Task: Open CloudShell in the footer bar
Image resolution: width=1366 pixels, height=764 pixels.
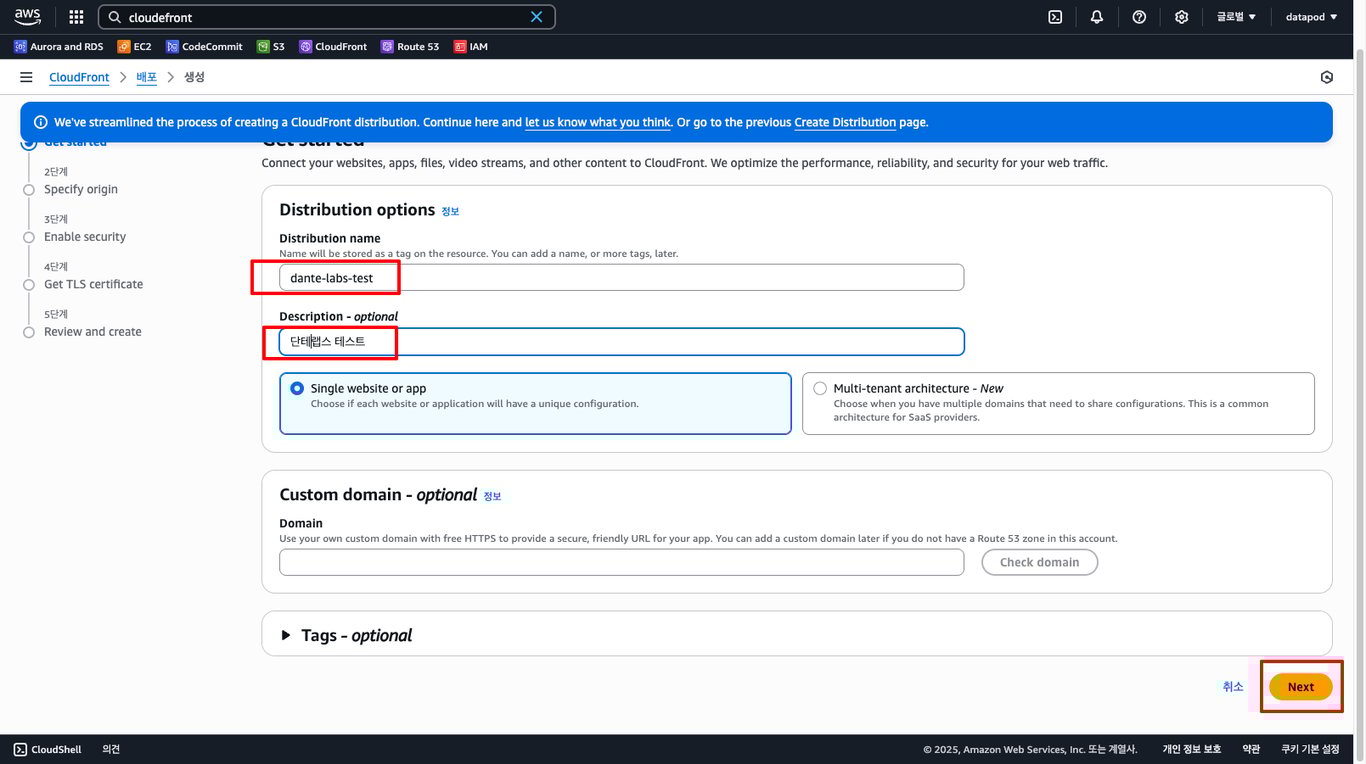Action: [47, 749]
